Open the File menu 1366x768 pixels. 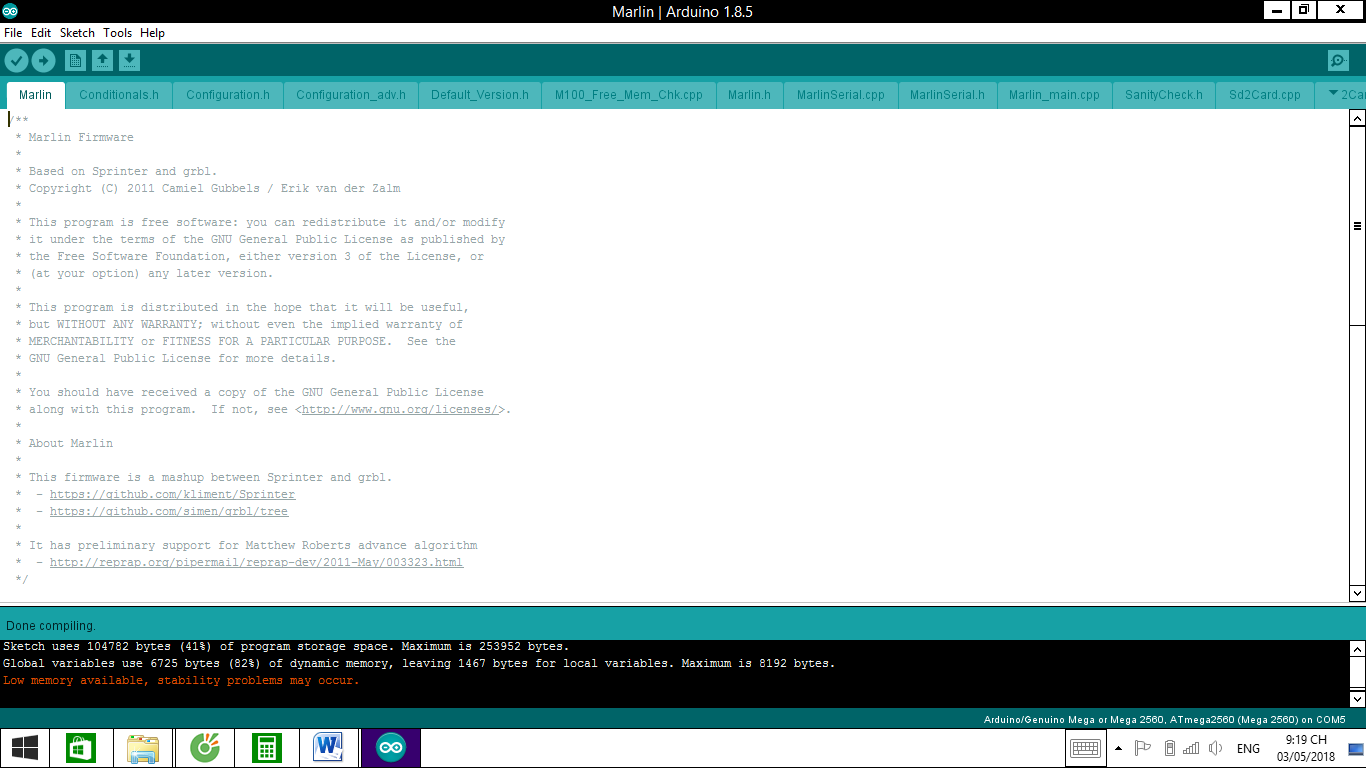(x=13, y=33)
